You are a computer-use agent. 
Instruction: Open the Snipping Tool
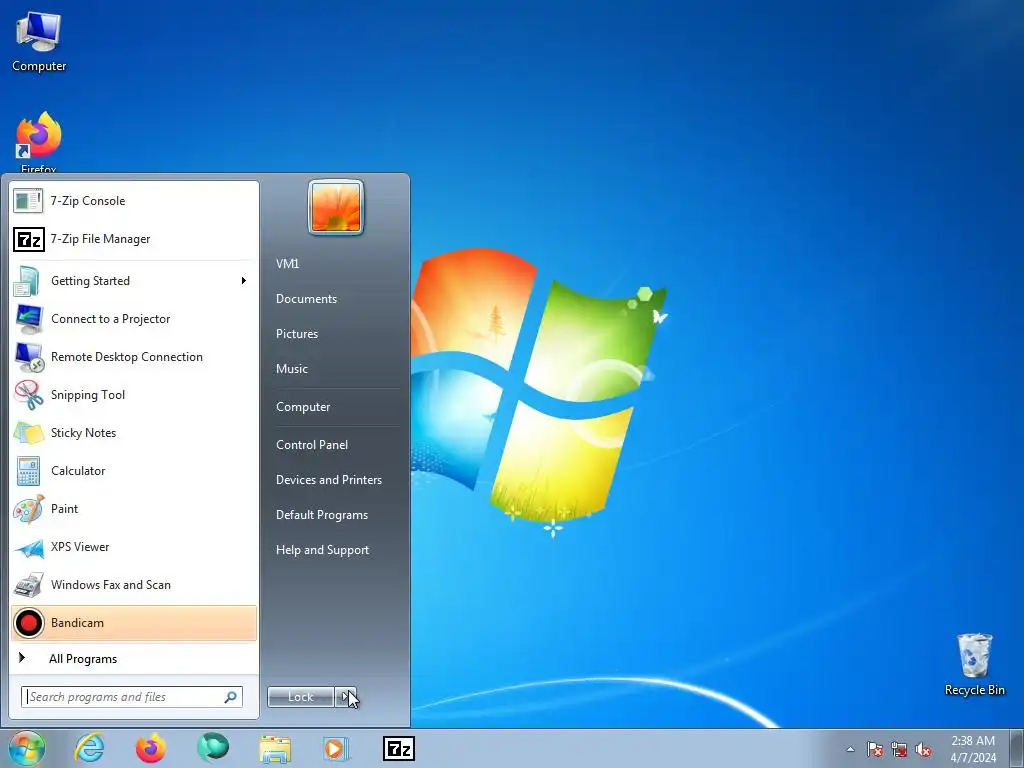134,394
